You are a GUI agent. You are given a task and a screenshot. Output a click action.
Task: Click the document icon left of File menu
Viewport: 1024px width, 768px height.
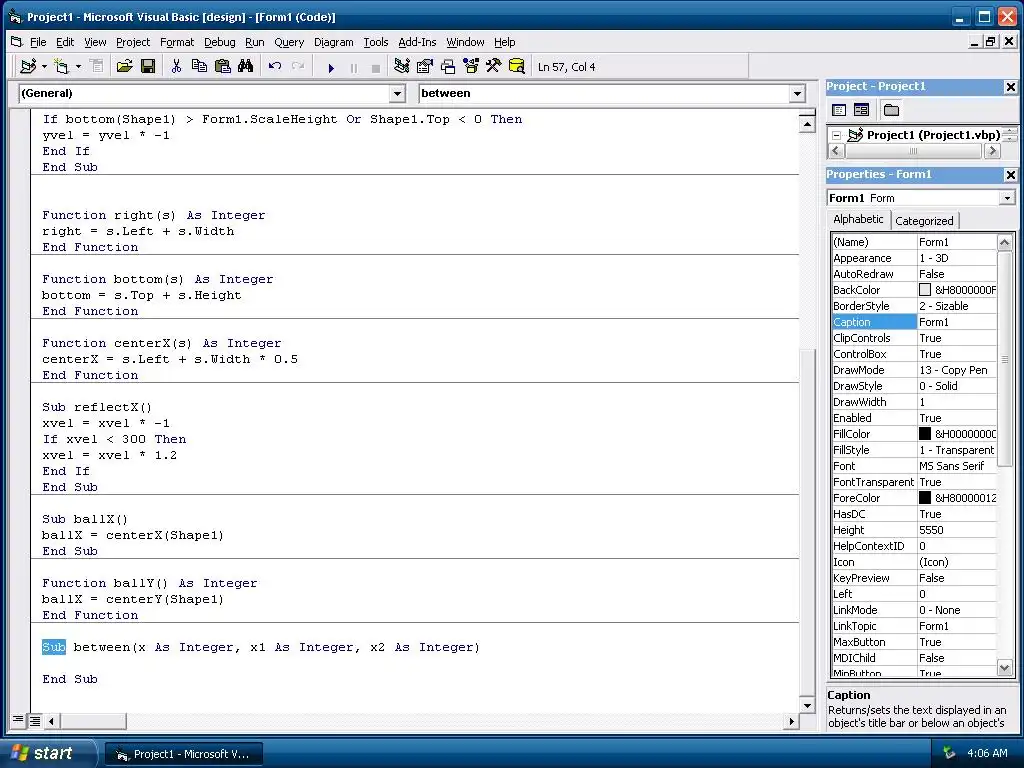(x=16, y=42)
